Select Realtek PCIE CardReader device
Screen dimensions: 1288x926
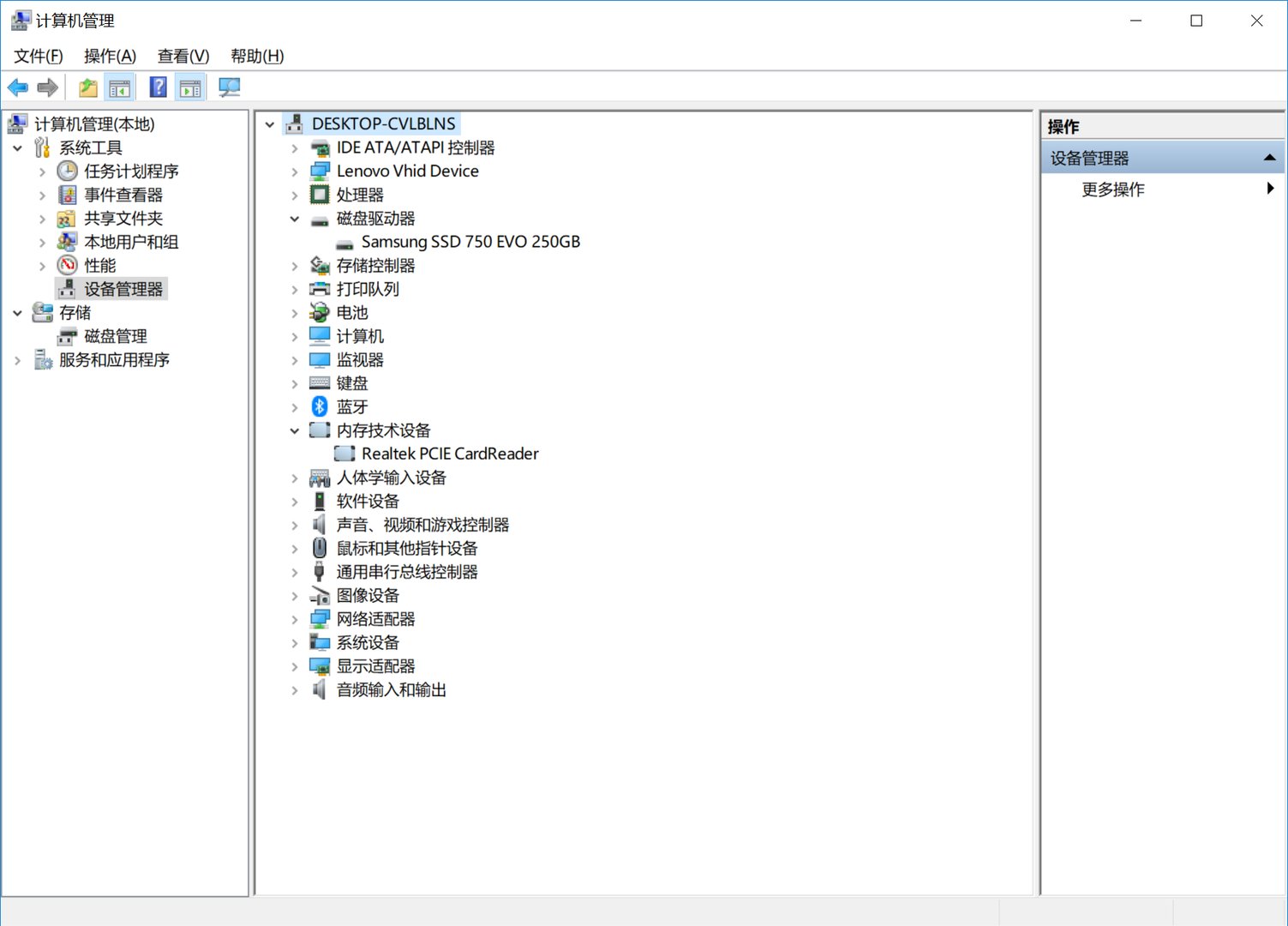449,454
